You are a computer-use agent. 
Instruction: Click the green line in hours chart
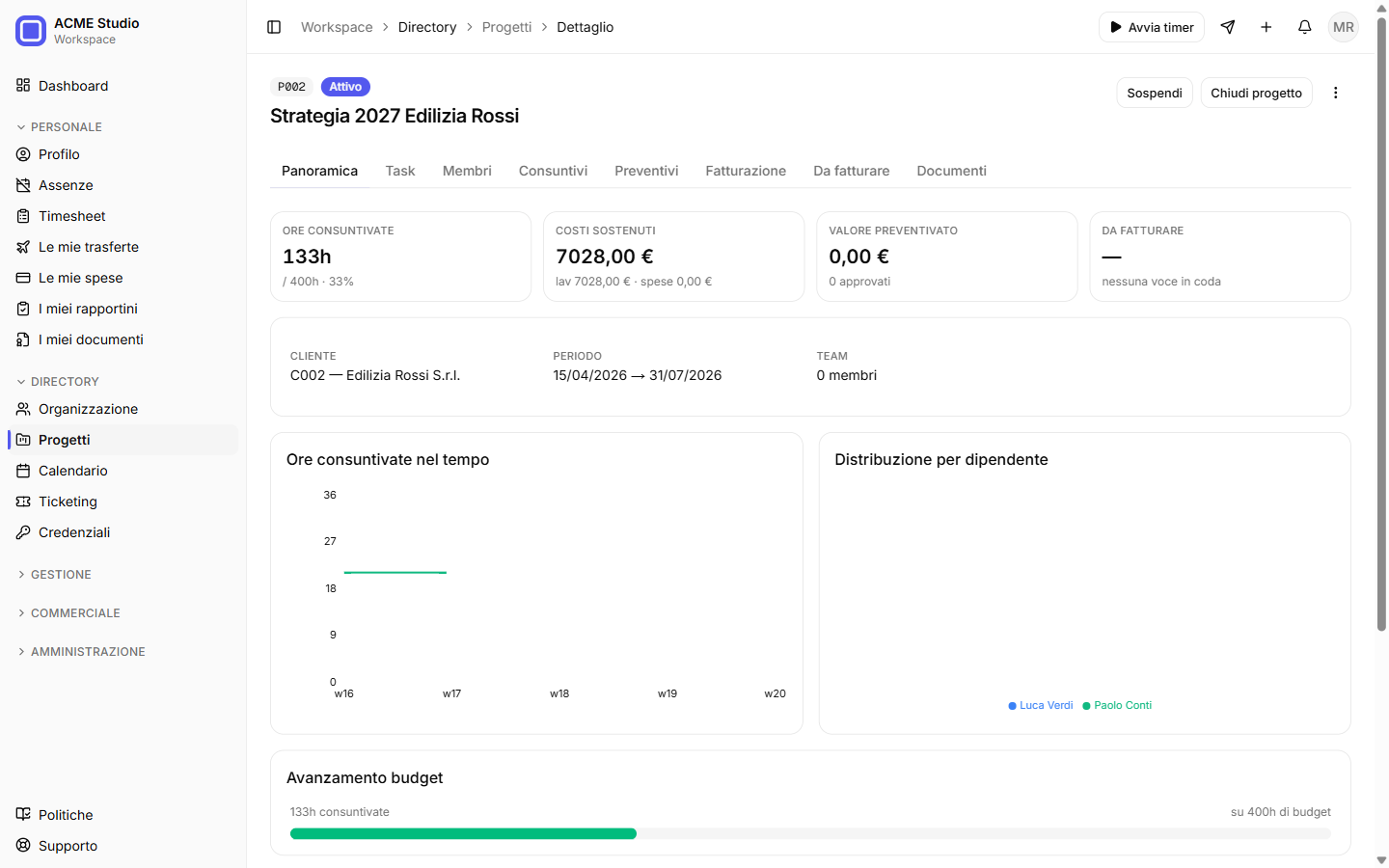click(x=395, y=572)
